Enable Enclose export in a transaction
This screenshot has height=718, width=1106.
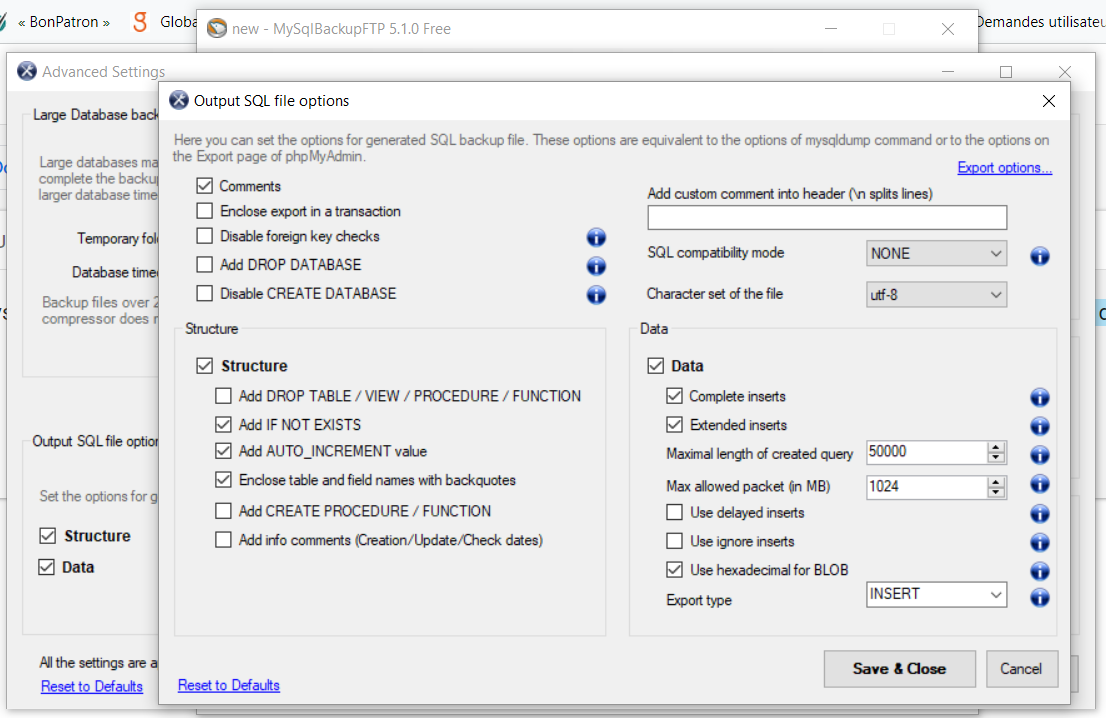205,211
